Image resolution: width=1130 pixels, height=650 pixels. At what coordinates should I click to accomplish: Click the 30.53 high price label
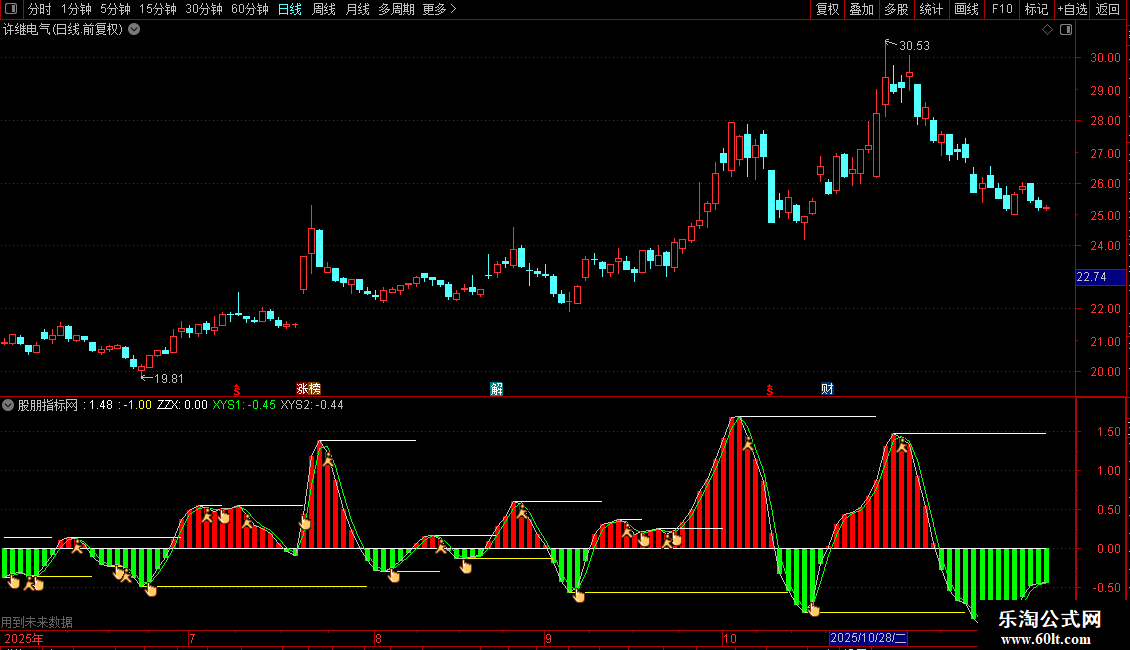click(914, 45)
